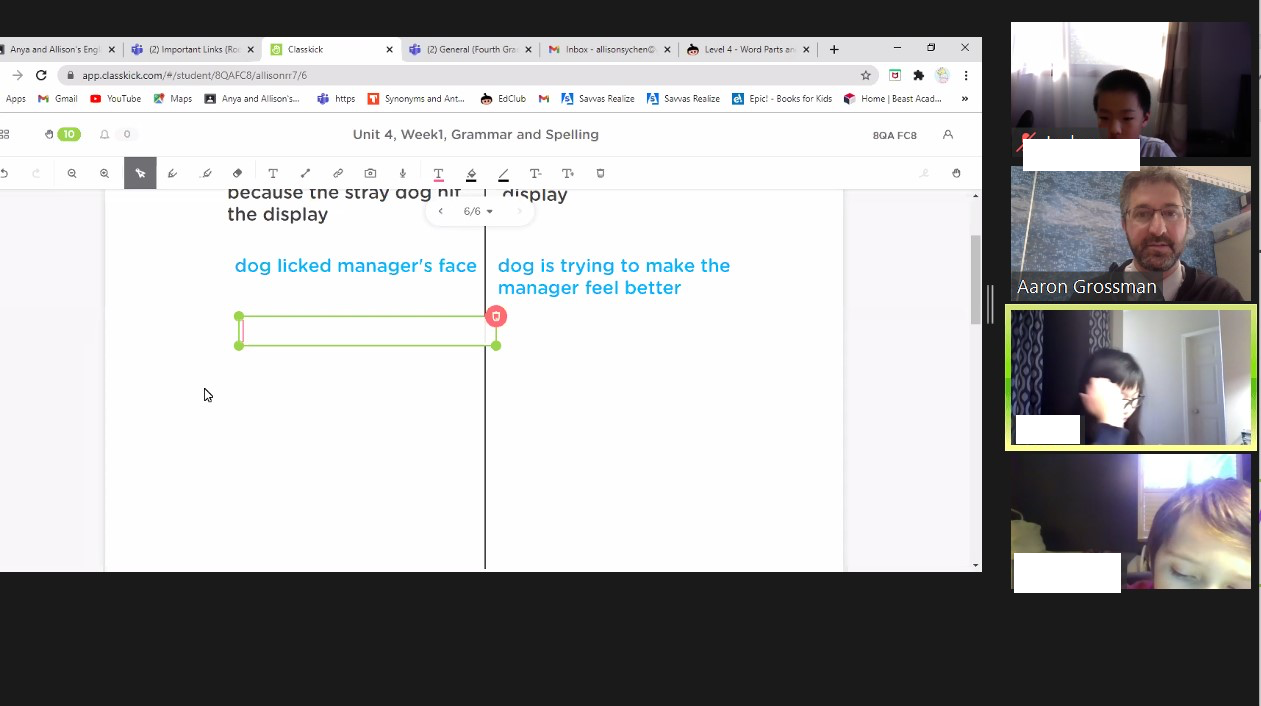Toggle the pointer select tool
The width and height of the screenshot is (1261, 706).
[140, 173]
